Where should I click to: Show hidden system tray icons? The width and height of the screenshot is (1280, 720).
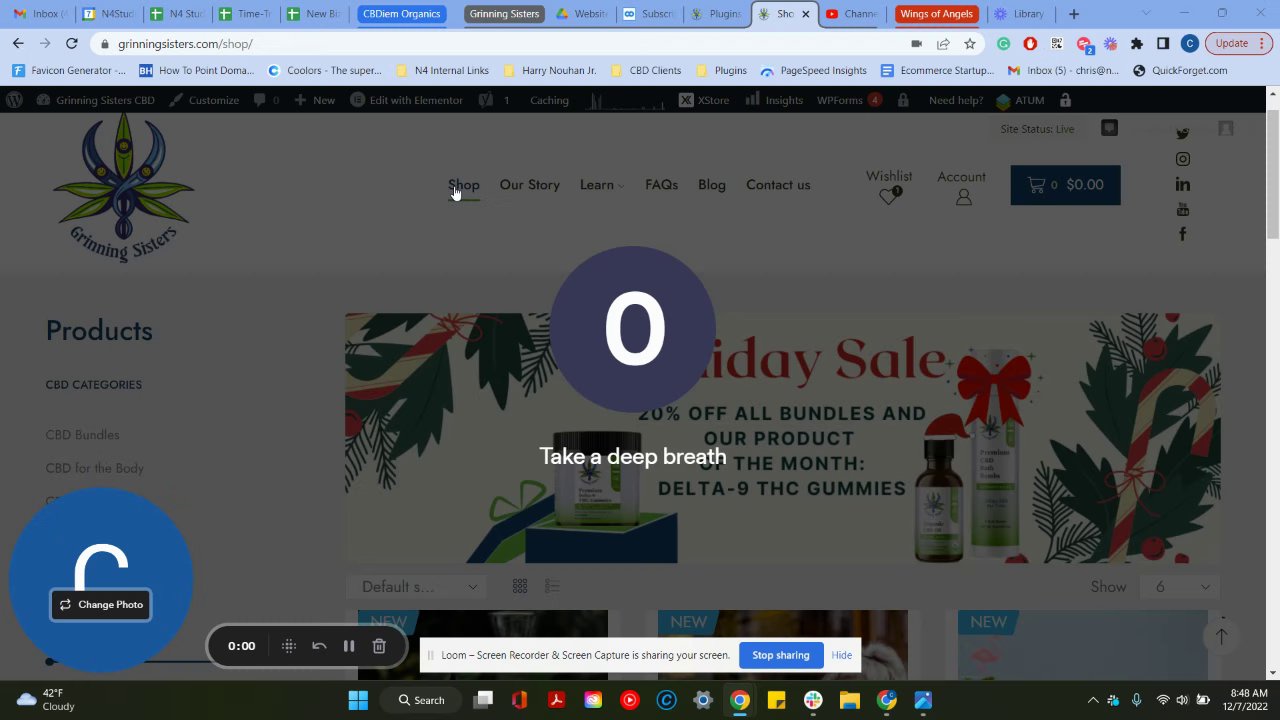pos(1092,700)
